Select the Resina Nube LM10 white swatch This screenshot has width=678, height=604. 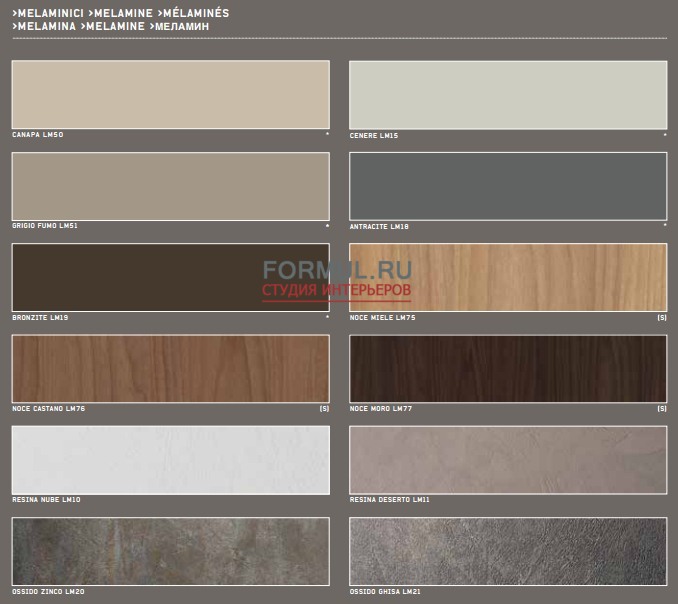point(170,459)
